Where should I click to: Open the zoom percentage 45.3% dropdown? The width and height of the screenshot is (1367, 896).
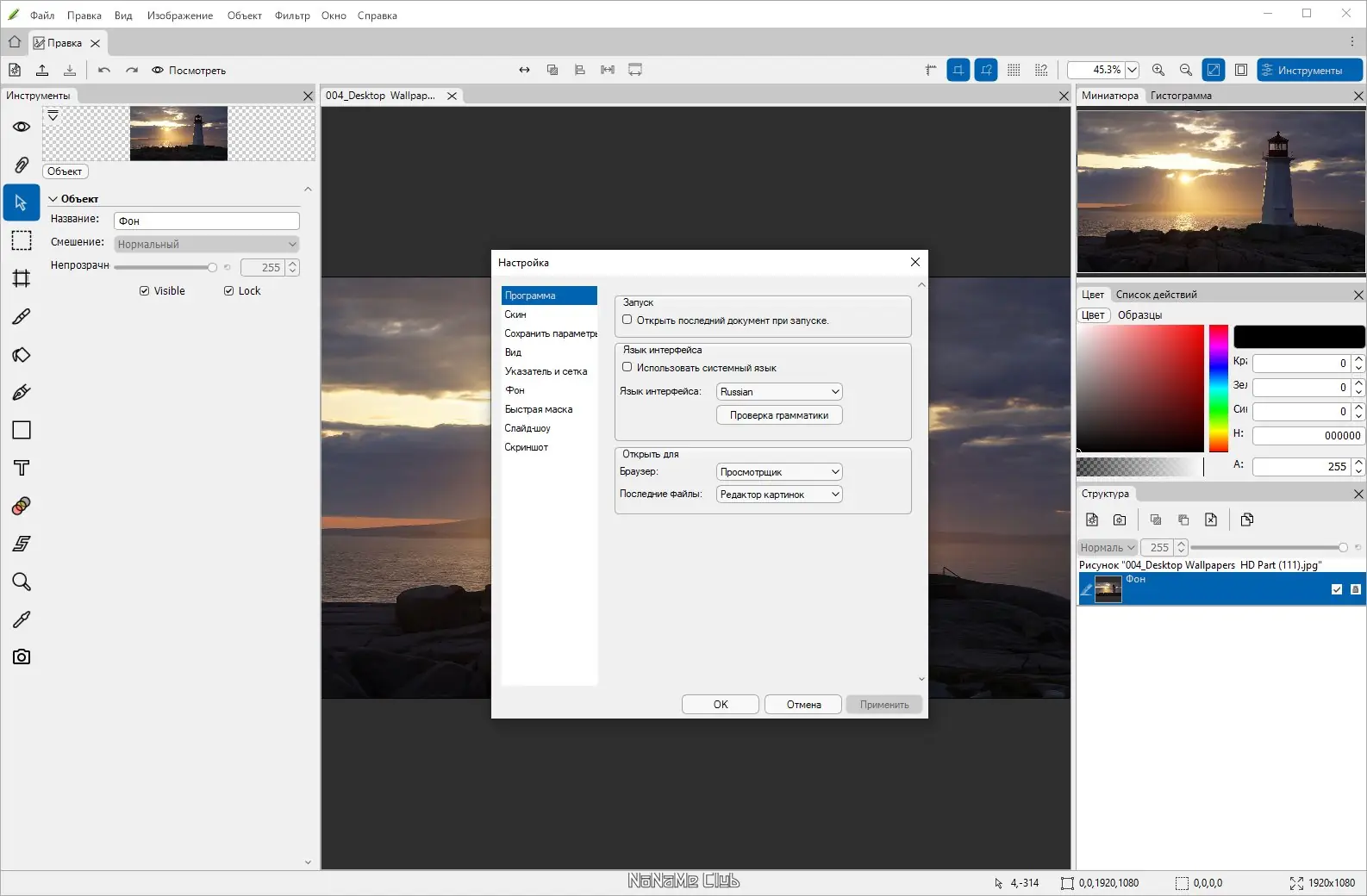(1133, 71)
